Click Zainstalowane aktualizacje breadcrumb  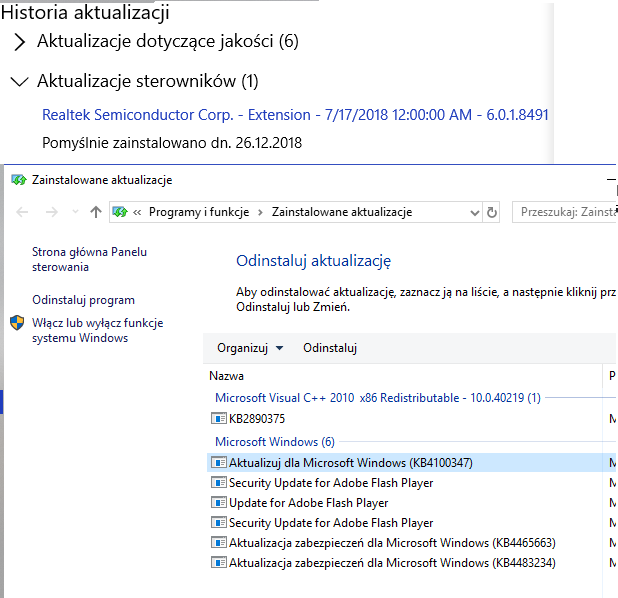click(x=342, y=212)
